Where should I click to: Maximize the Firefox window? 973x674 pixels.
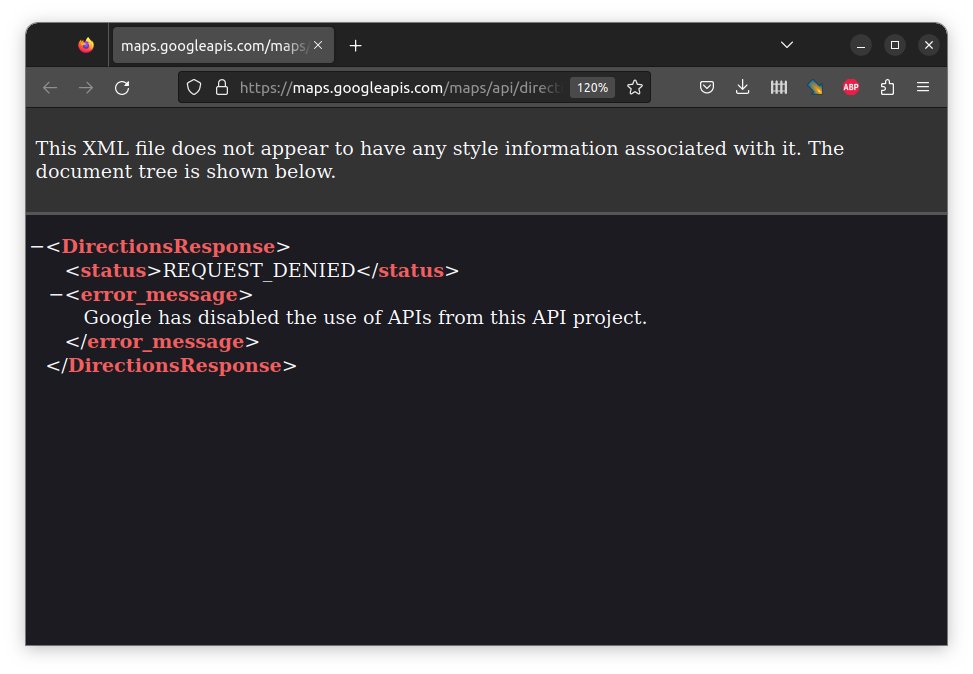(x=895, y=45)
